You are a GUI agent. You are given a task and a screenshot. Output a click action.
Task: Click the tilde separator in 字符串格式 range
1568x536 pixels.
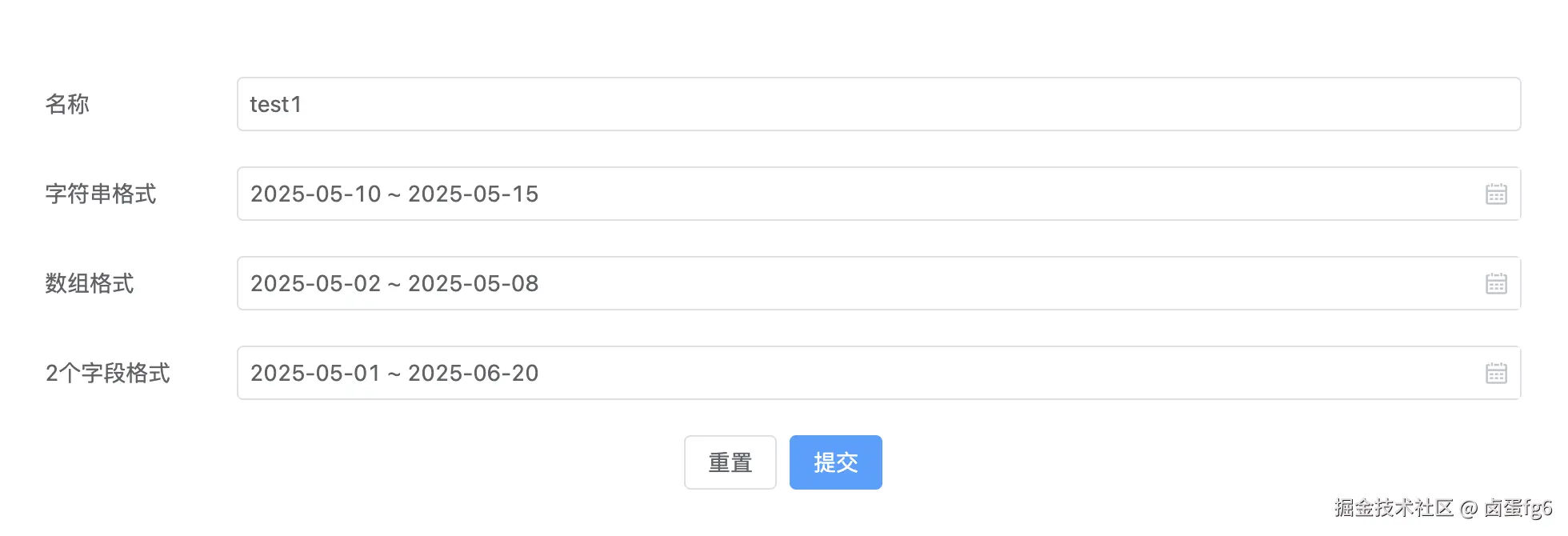click(394, 195)
